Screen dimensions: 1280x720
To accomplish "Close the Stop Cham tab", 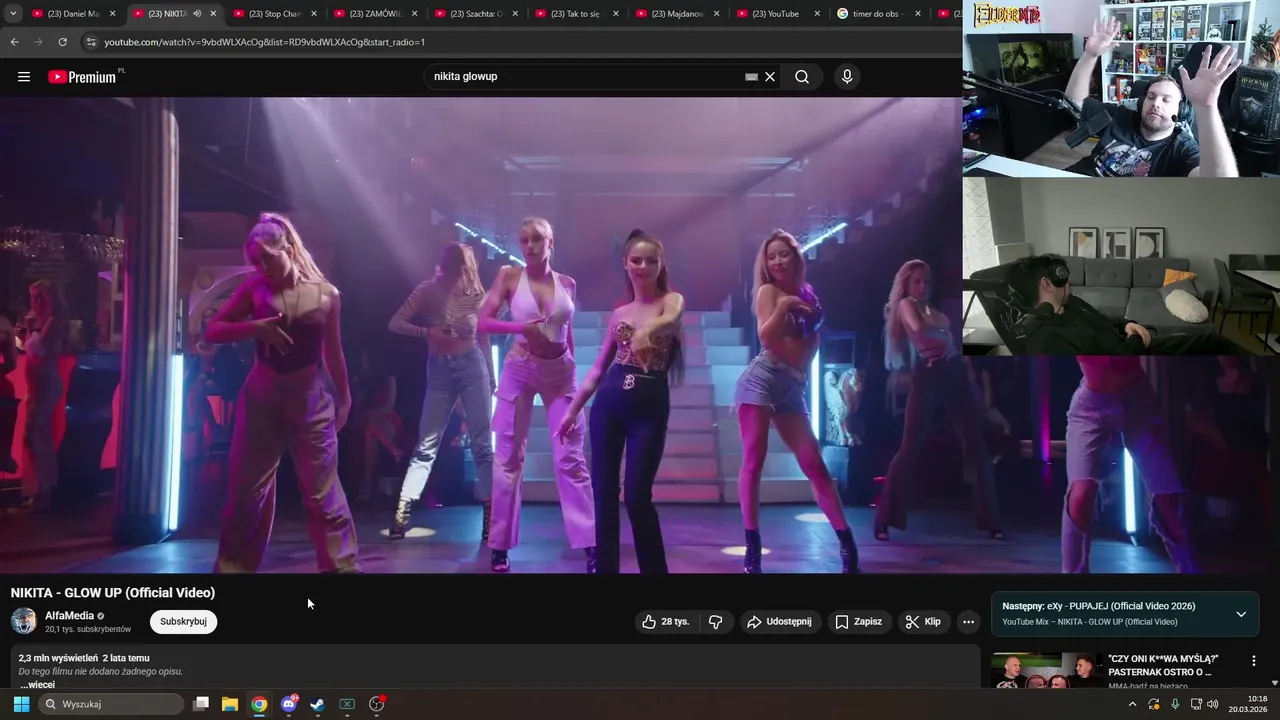I will [314, 14].
